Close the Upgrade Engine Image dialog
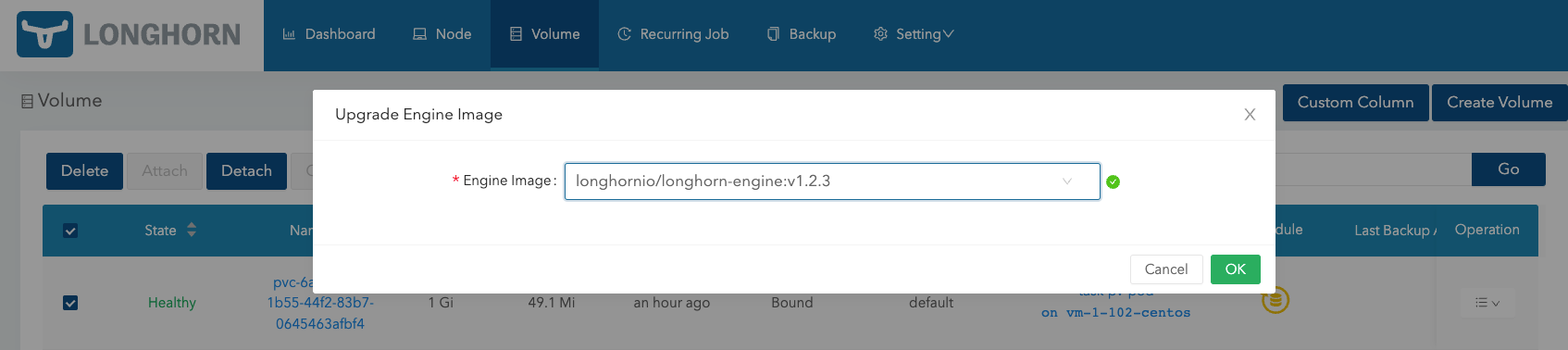This screenshot has width=1568, height=350. [1250, 115]
